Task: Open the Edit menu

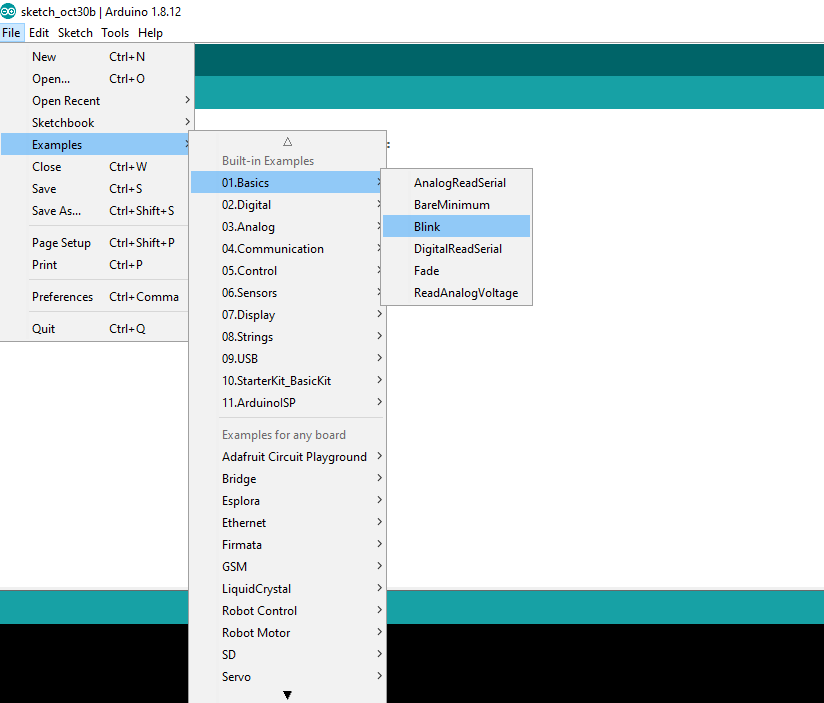Action: click(39, 33)
